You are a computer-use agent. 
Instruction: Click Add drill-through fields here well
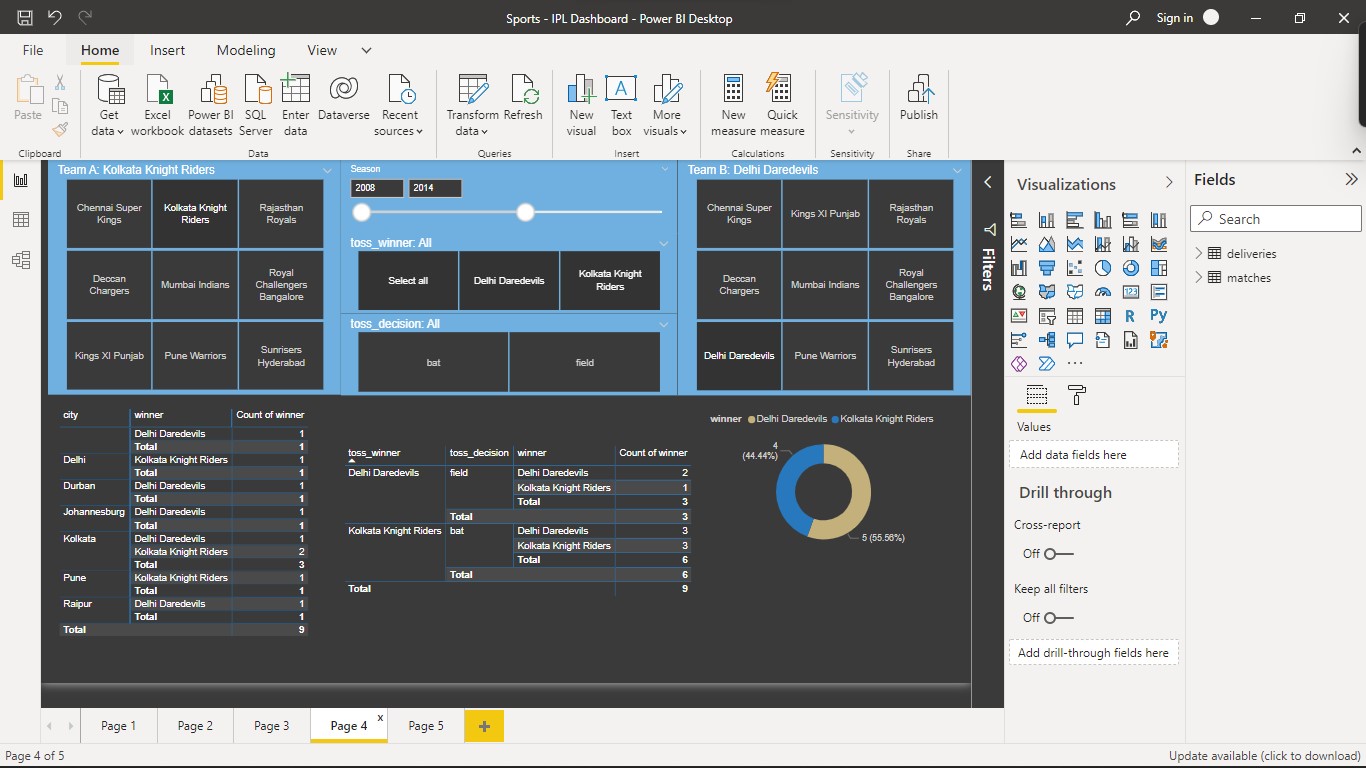click(x=1093, y=653)
